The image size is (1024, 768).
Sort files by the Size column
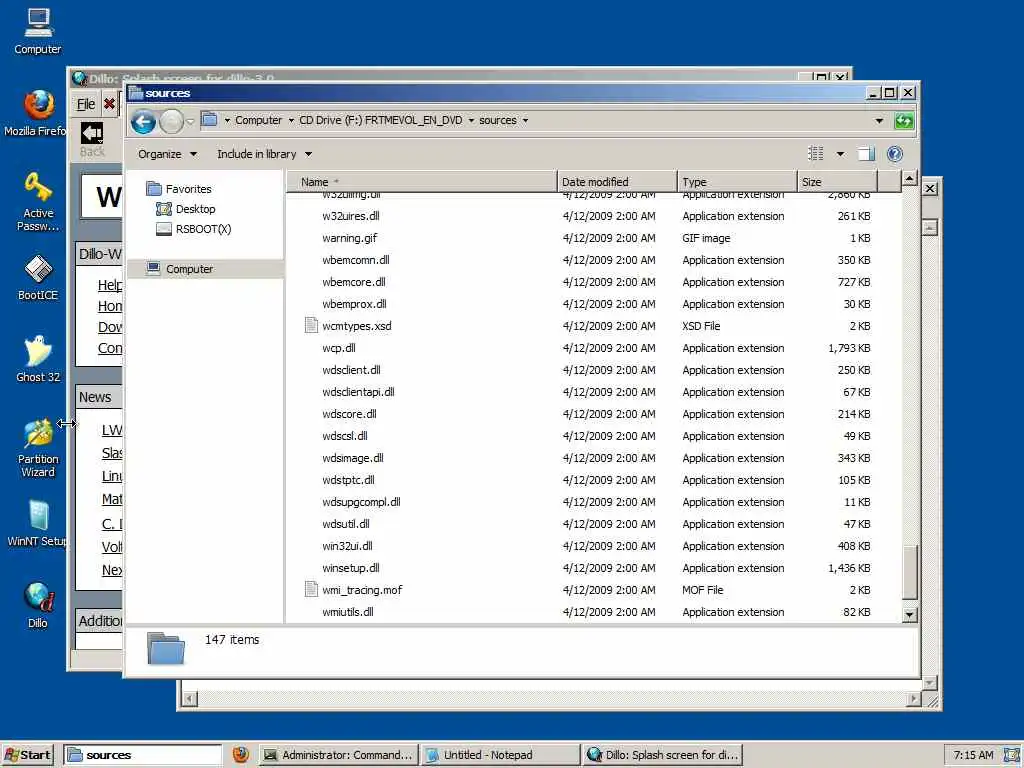[837, 182]
